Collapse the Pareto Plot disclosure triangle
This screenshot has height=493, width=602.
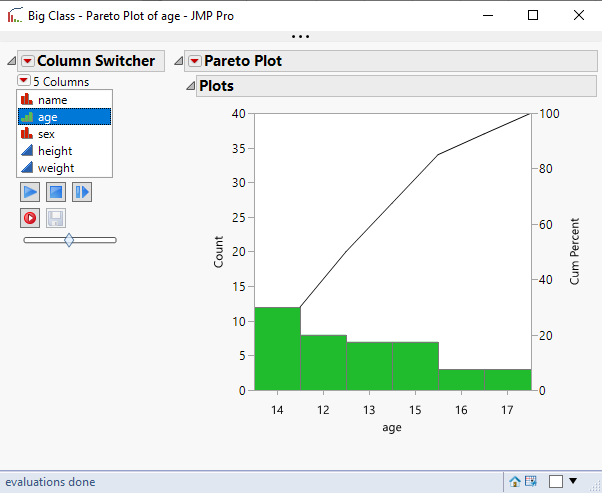coord(179,62)
